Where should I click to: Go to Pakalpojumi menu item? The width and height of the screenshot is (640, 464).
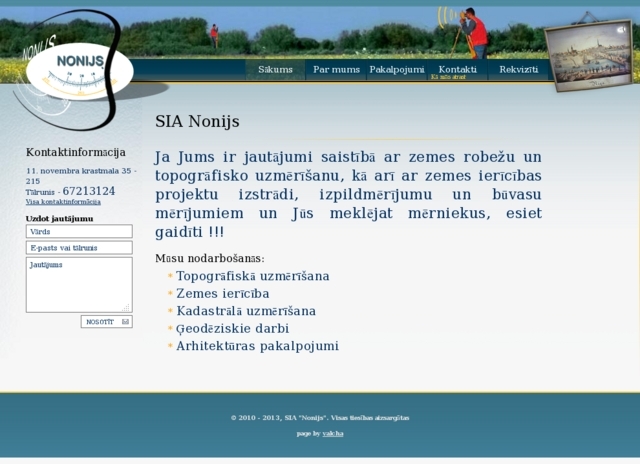[x=397, y=69]
